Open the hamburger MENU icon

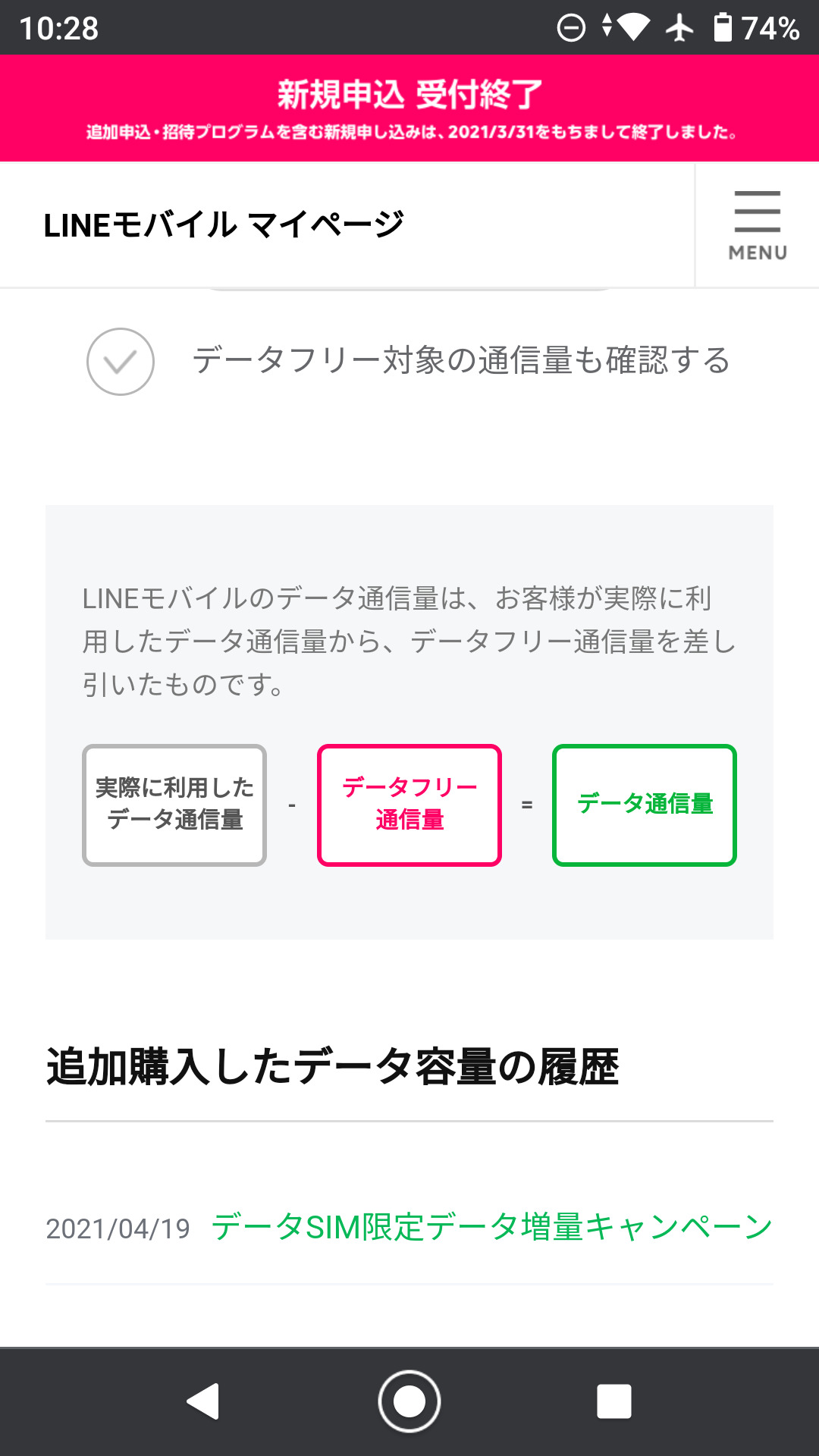click(x=757, y=225)
